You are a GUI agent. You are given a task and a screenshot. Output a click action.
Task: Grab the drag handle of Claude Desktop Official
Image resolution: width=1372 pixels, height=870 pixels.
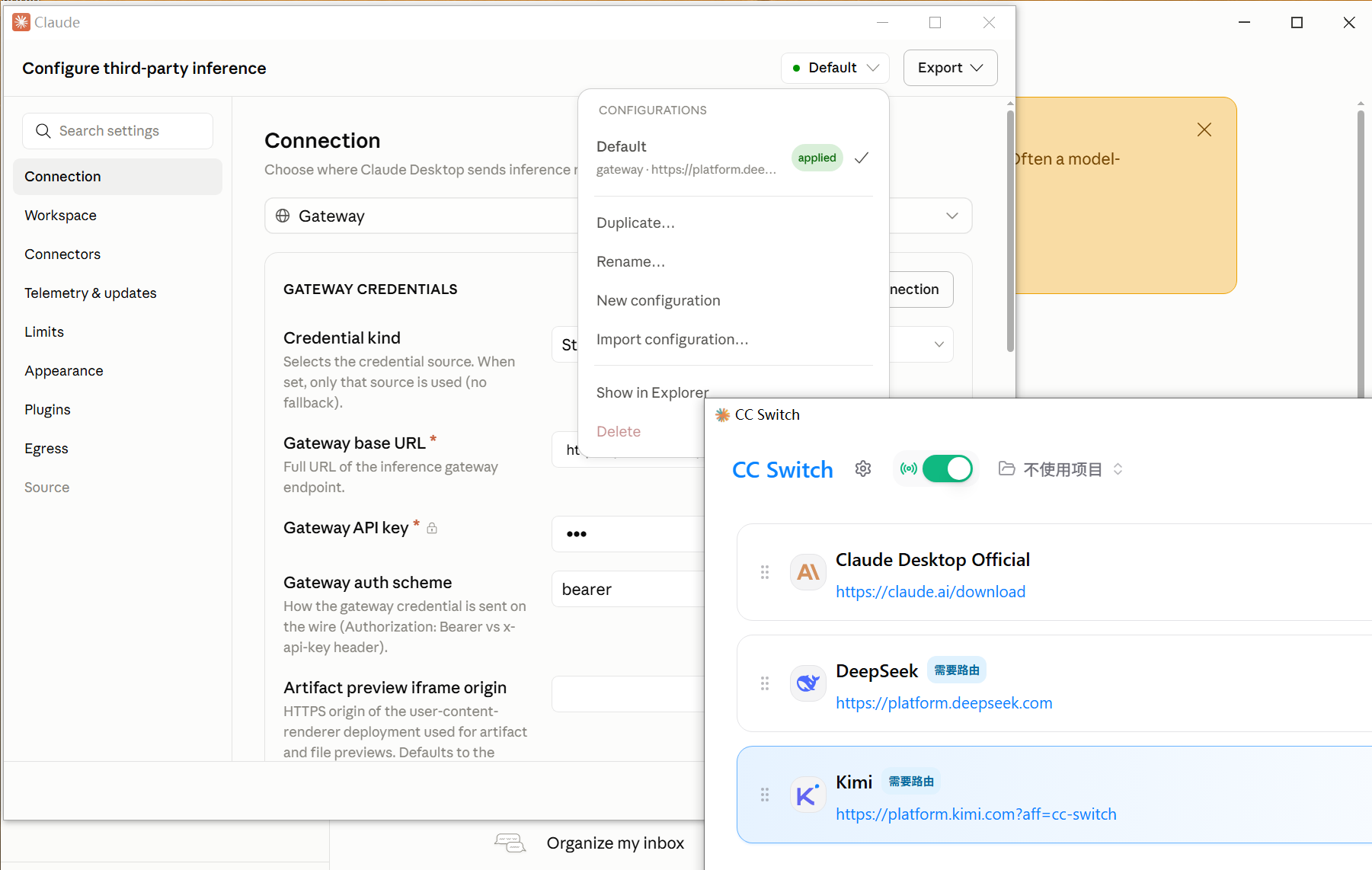[765, 572]
